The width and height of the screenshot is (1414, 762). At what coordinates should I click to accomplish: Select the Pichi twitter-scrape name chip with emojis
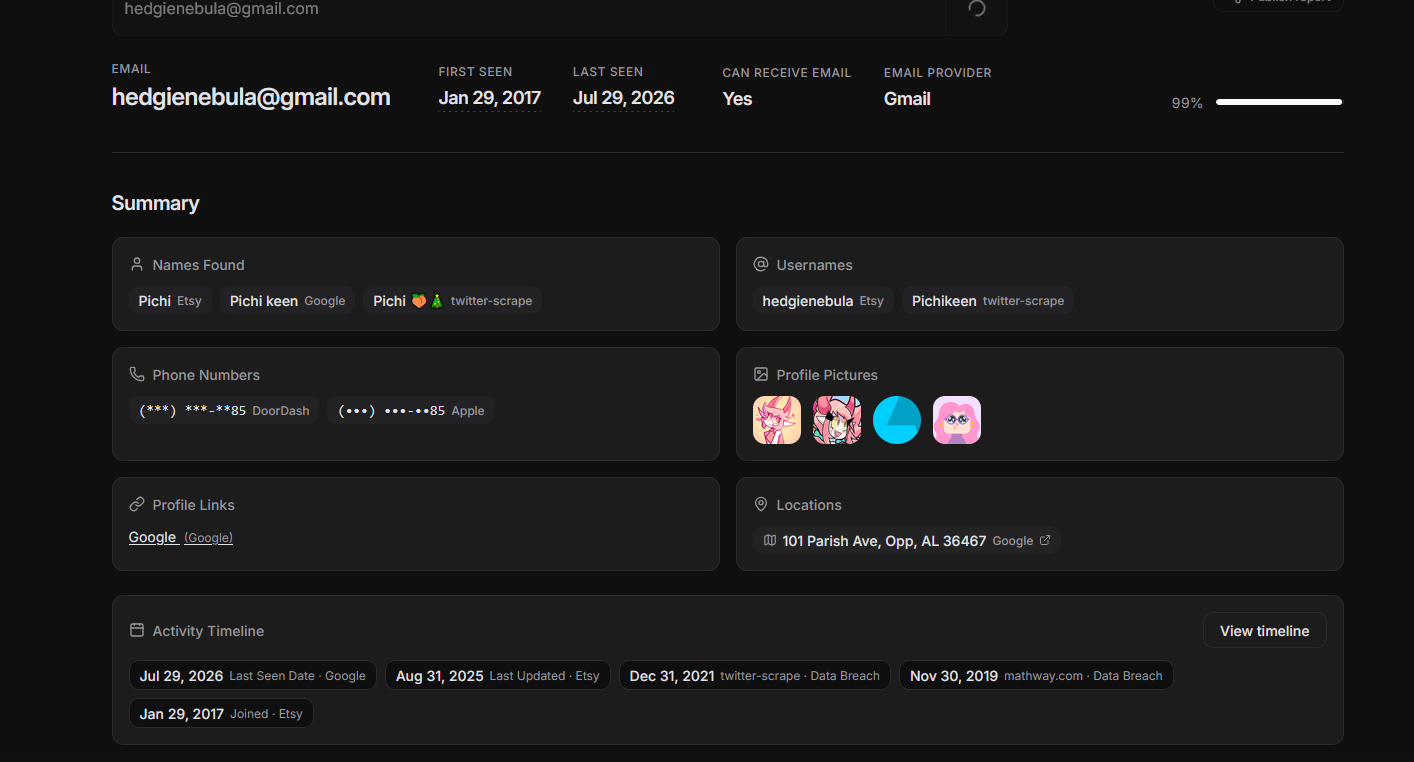coord(453,301)
